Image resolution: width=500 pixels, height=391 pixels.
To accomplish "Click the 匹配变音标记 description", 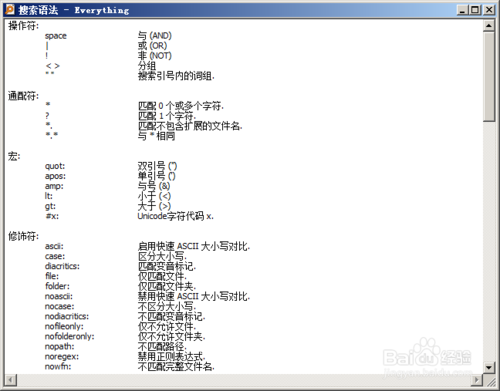I will click(167, 266).
